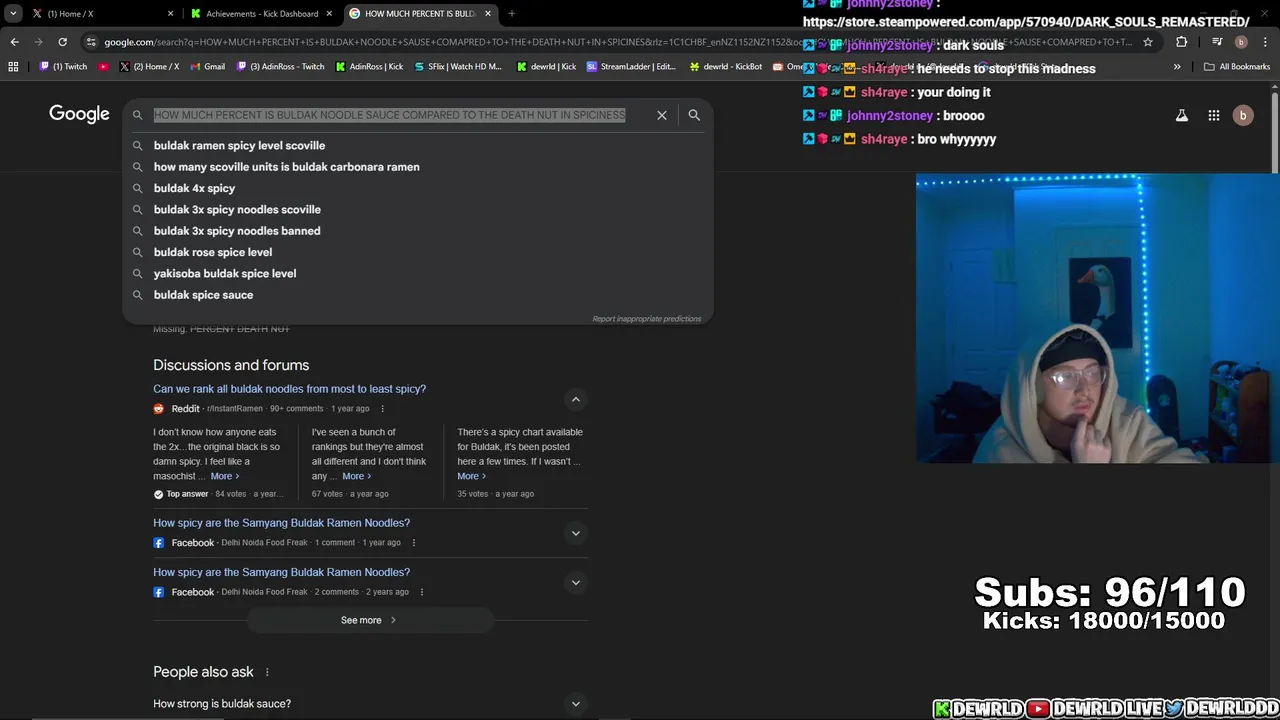
Task: Open options for Facebook 1 comment result
Action: (x=413, y=543)
